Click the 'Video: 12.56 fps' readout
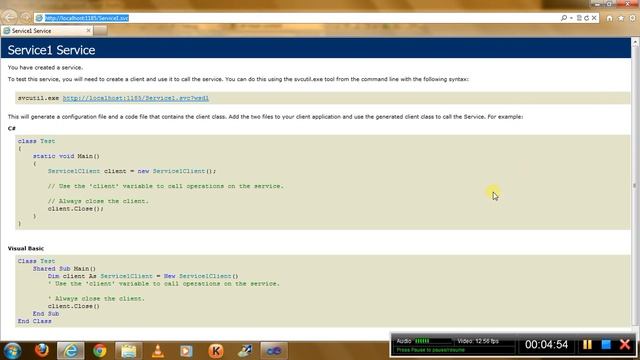This screenshot has width=640, height=360. coord(478,341)
